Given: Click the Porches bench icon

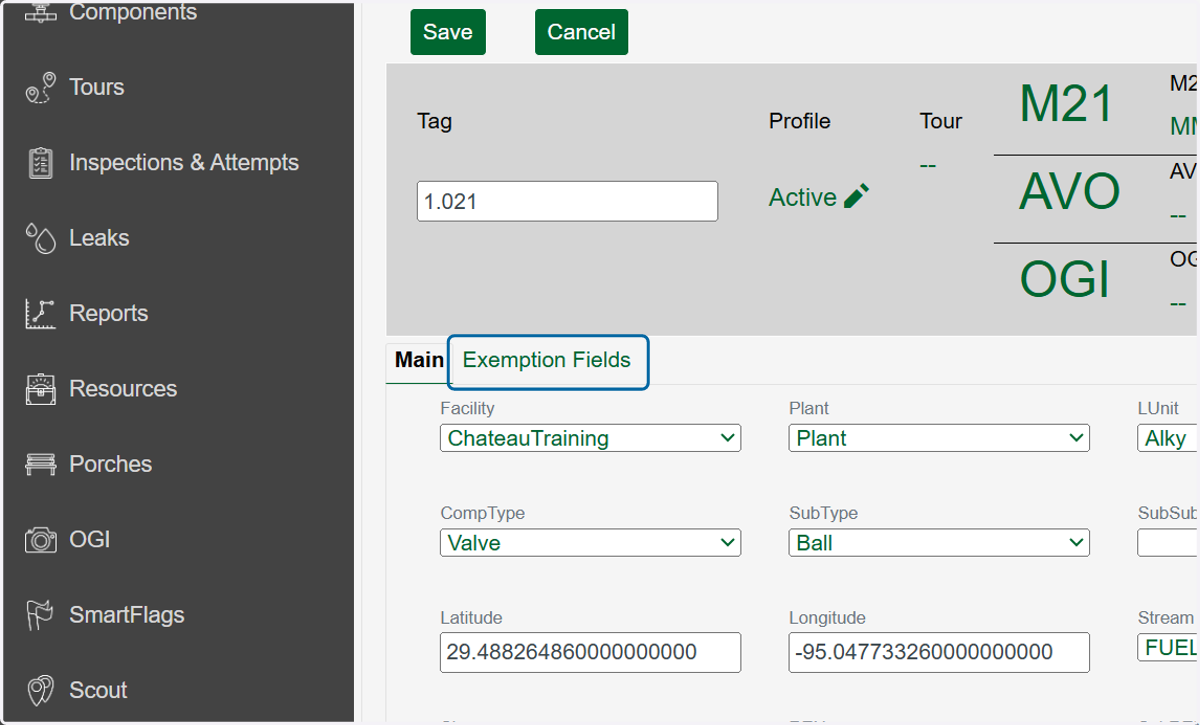Looking at the screenshot, I should pyautogui.click(x=40, y=464).
